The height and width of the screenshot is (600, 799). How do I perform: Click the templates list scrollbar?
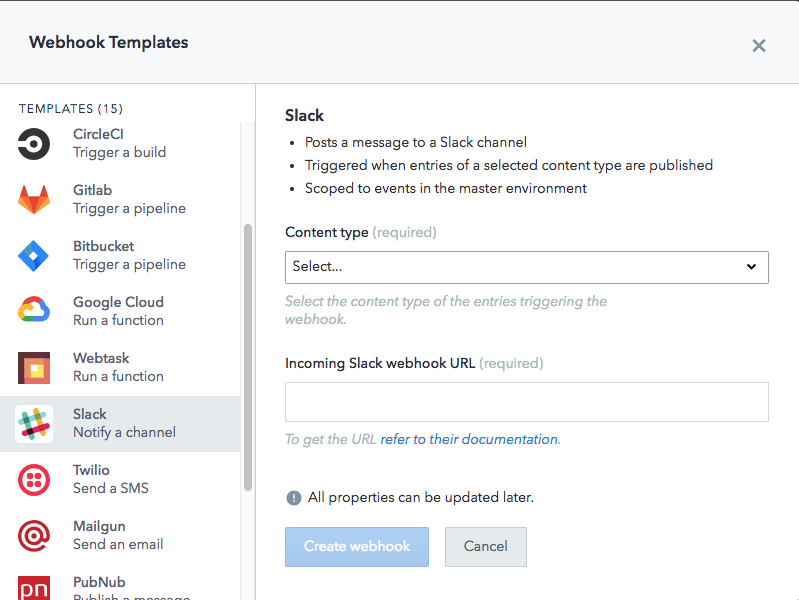248,355
